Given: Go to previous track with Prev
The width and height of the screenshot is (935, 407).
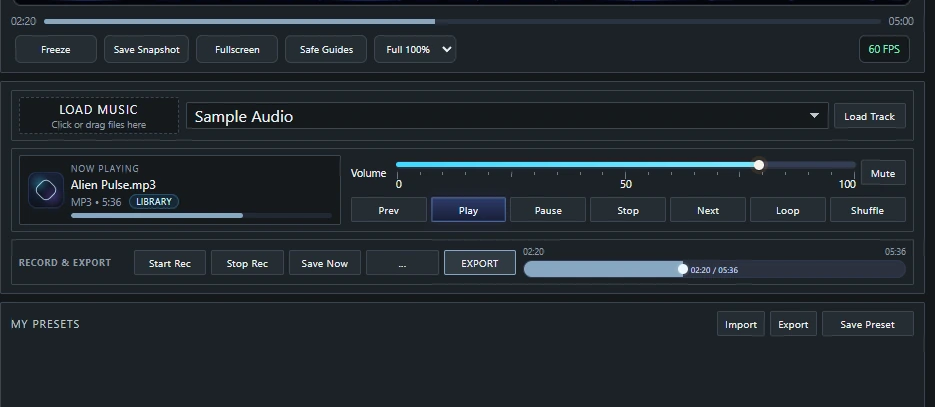Looking at the screenshot, I should click(389, 210).
